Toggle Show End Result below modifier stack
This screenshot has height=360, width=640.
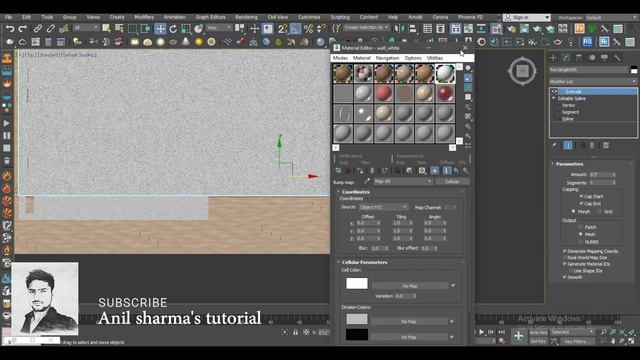coord(568,145)
